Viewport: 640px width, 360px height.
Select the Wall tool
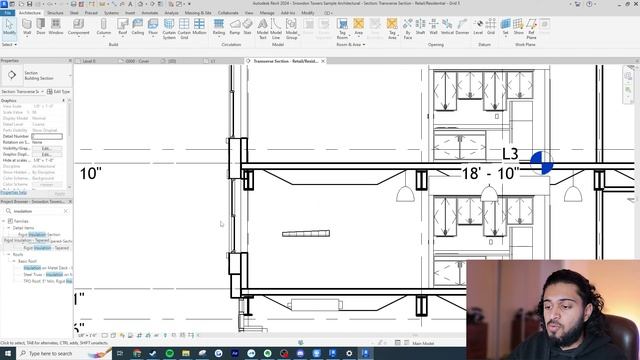pos(27,27)
